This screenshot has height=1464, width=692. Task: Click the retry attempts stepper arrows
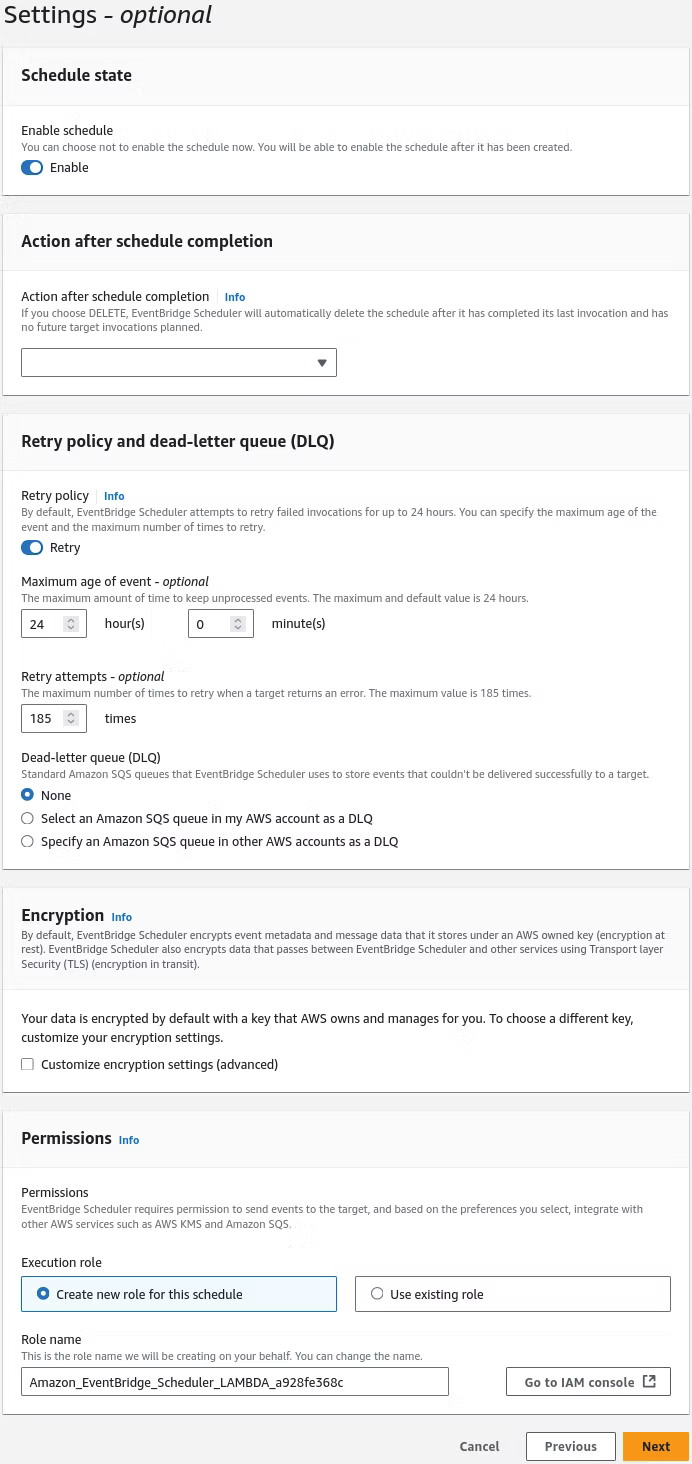(x=71, y=719)
